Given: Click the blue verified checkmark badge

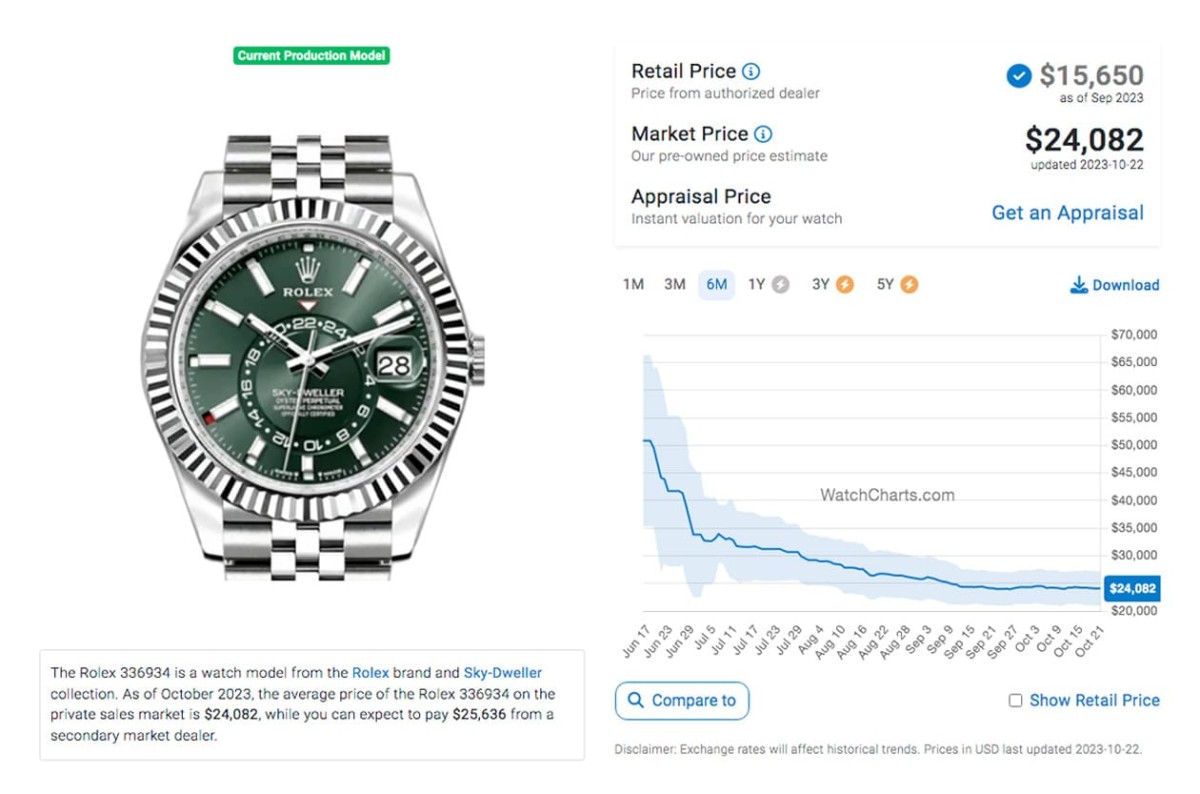Looking at the screenshot, I should point(1019,76).
